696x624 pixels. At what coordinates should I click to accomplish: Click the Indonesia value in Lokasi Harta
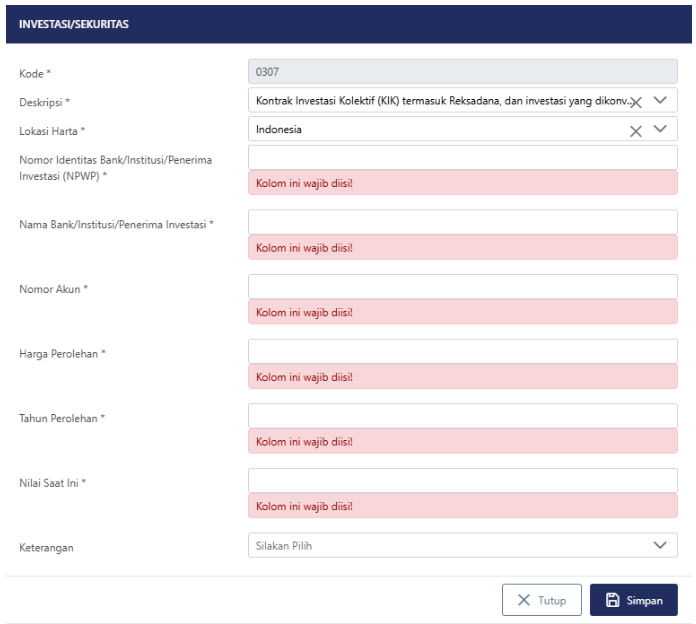(x=280, y=129)
